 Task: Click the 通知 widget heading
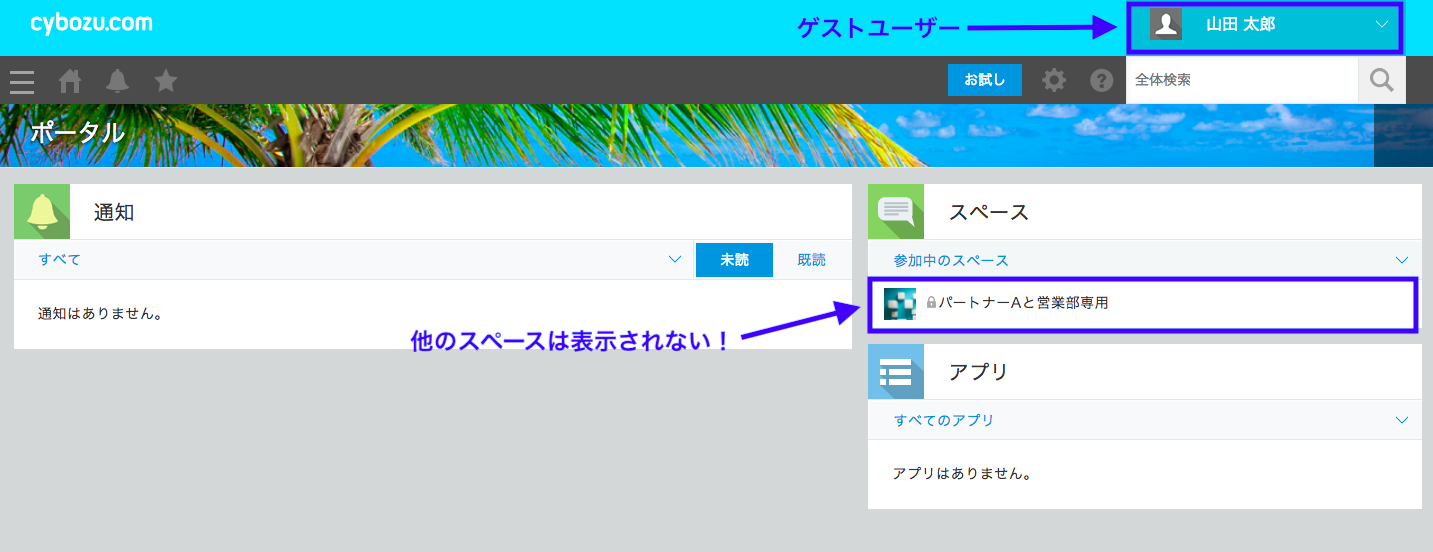point(114,212)
